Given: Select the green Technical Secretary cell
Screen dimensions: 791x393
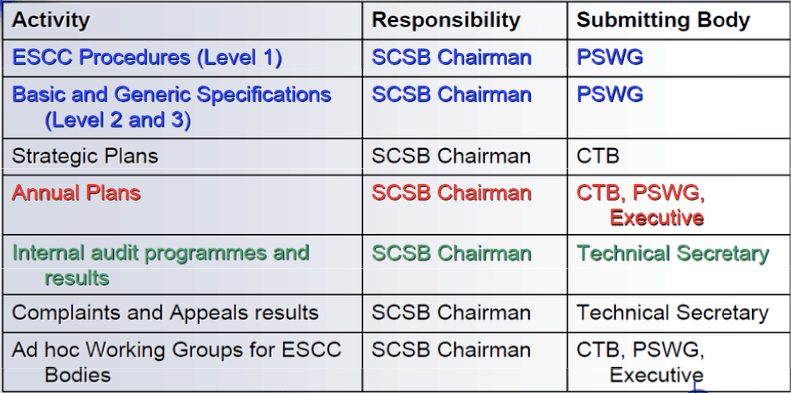Looking at the screenshot, I should pos(679,265).
